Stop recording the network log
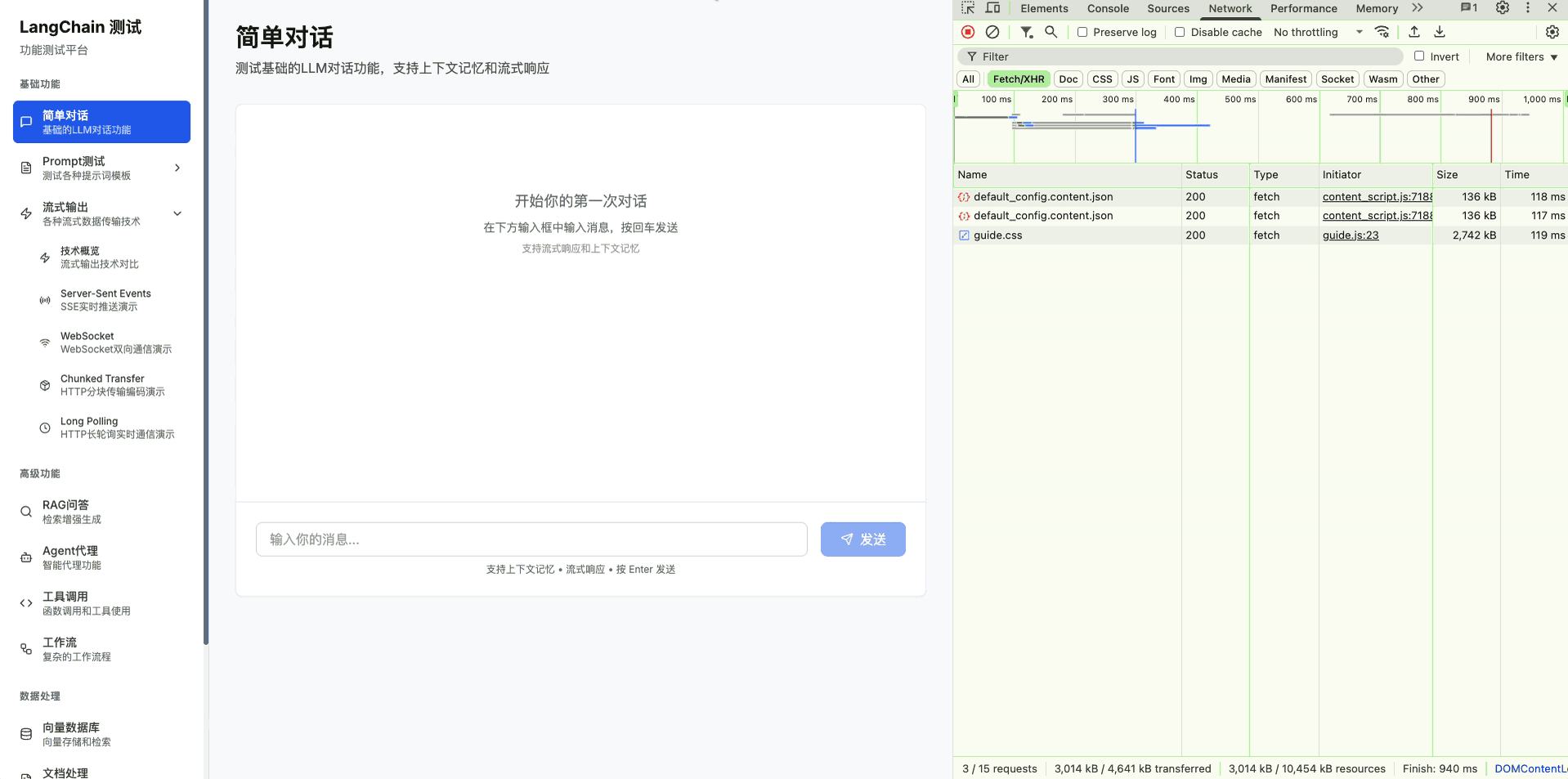 coord(967,32)
